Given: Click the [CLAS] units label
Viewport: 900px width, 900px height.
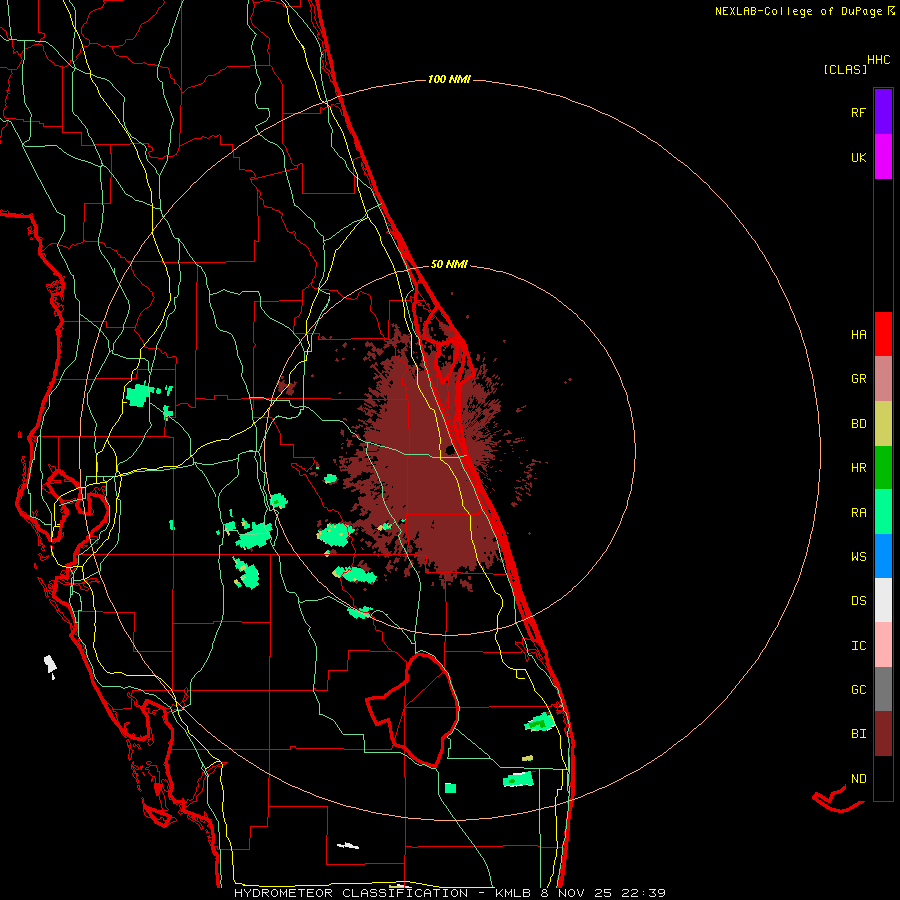Looking at the screenshot, I should 845,70.
